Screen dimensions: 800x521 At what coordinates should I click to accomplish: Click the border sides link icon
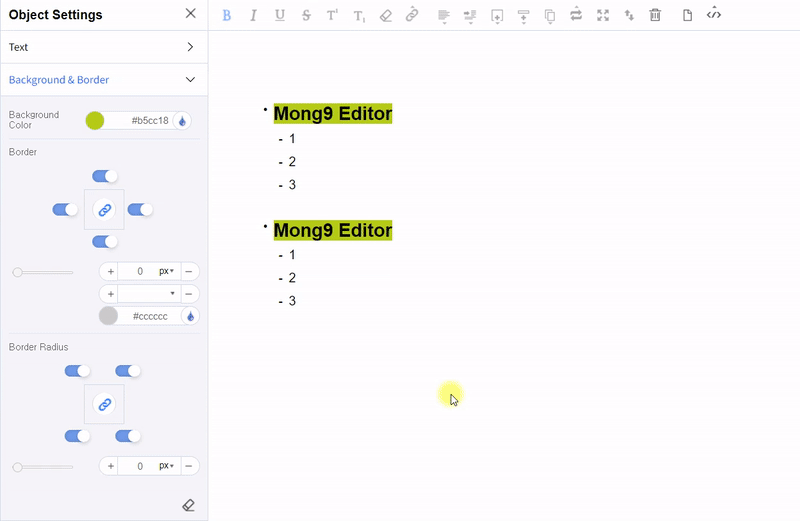pos(105,210)
